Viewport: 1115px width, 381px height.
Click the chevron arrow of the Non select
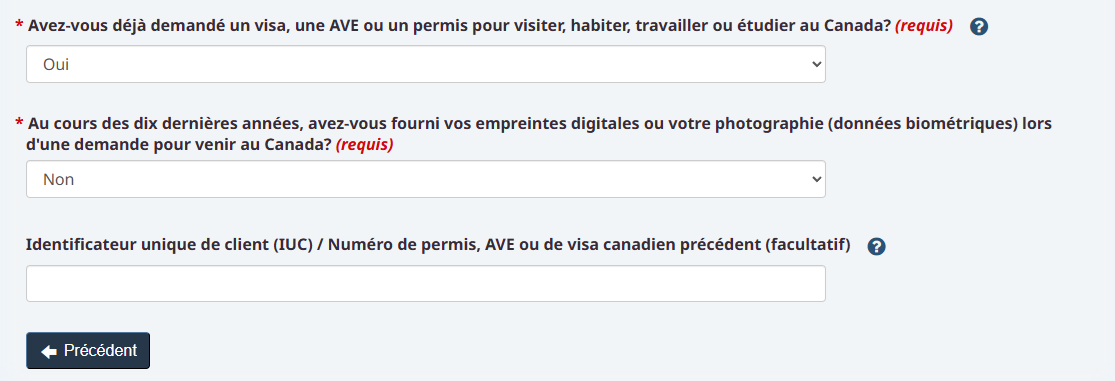click(x=816, y=179)
